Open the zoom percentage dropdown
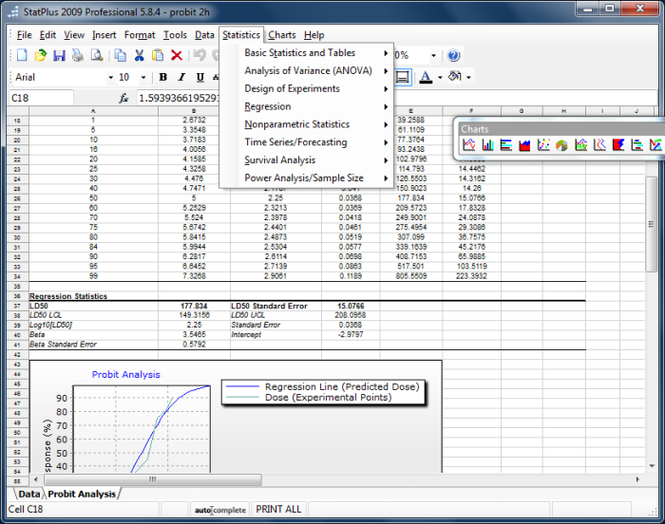 click(x=433, y=56)
